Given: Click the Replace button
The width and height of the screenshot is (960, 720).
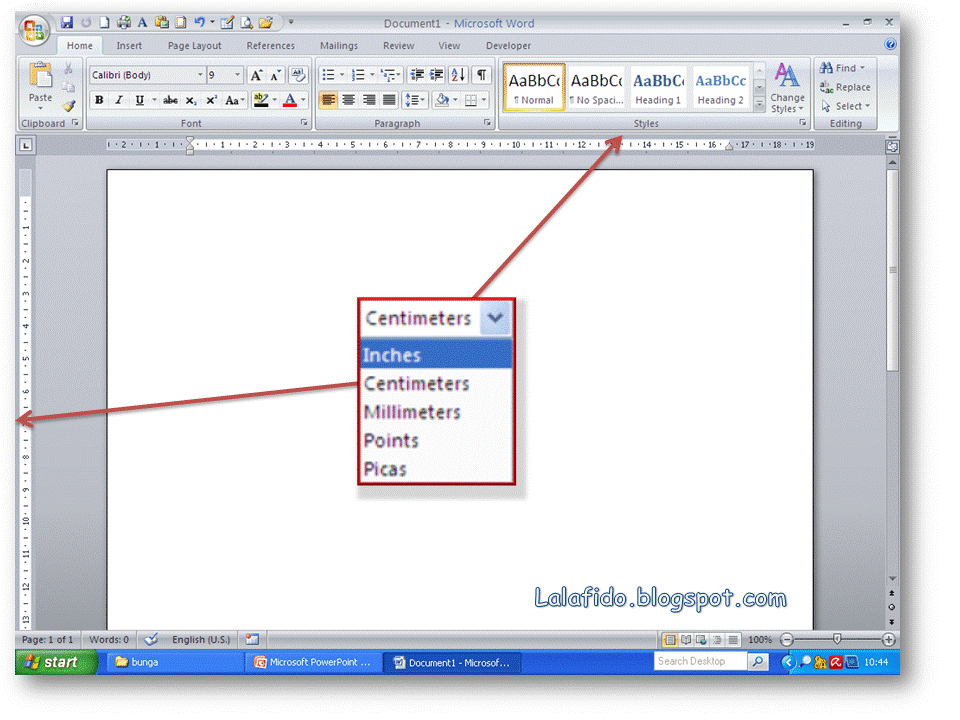Looking at the screenshot, I should click(x=846, y=87).
